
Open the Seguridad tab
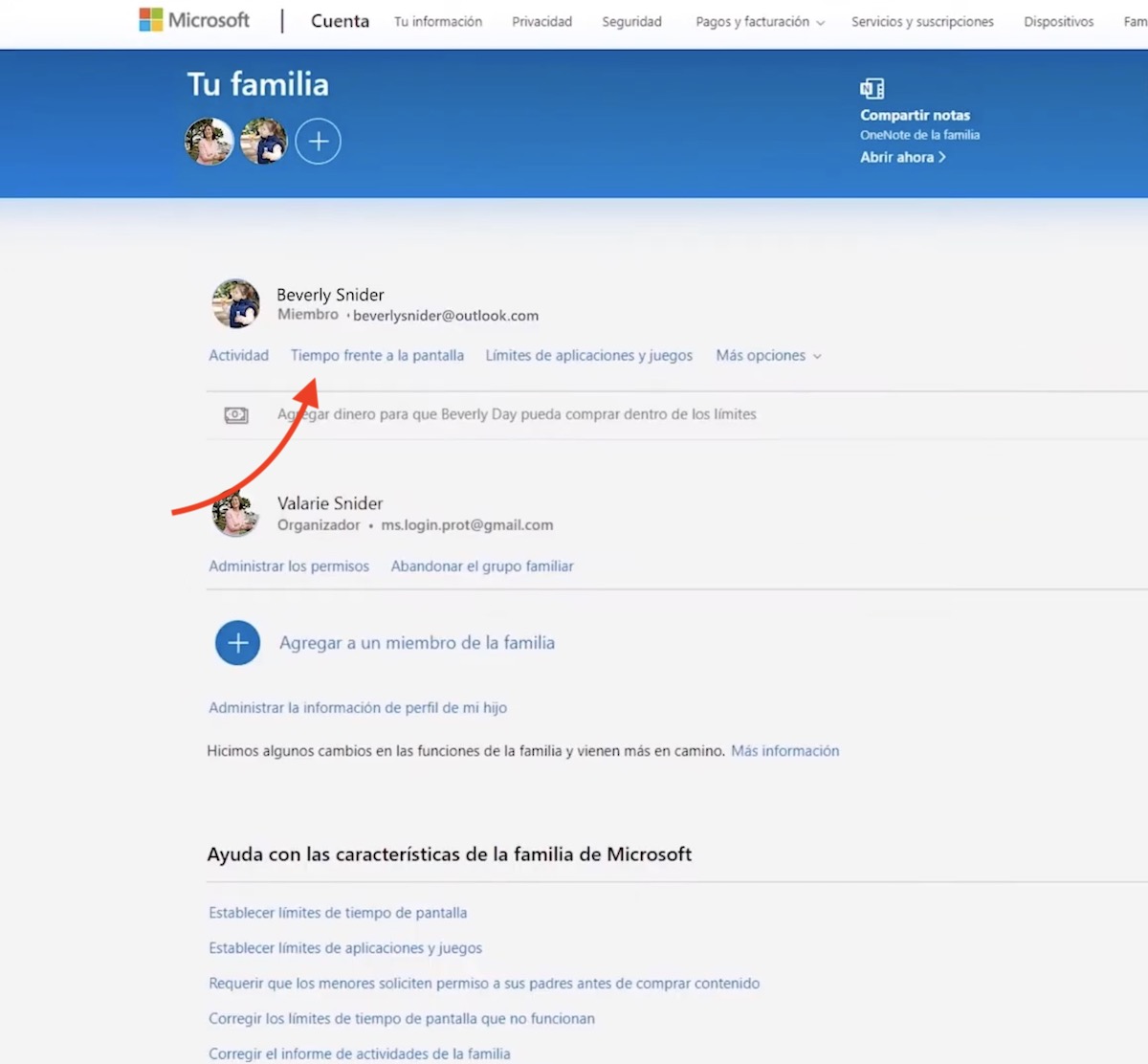point(631,21)
